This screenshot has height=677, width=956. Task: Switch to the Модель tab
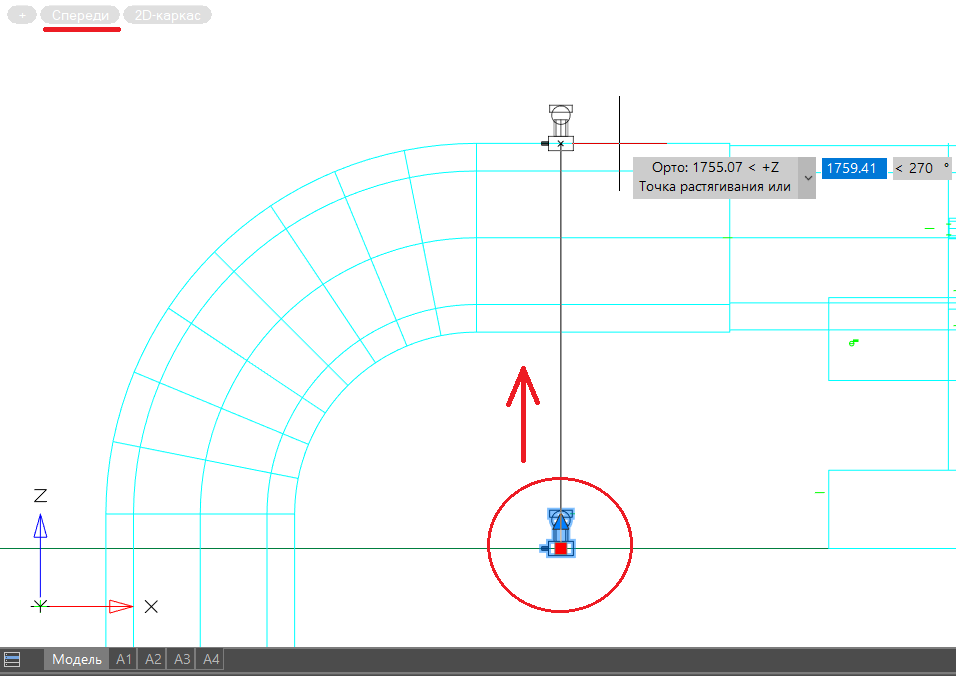[x=77, y=659]
